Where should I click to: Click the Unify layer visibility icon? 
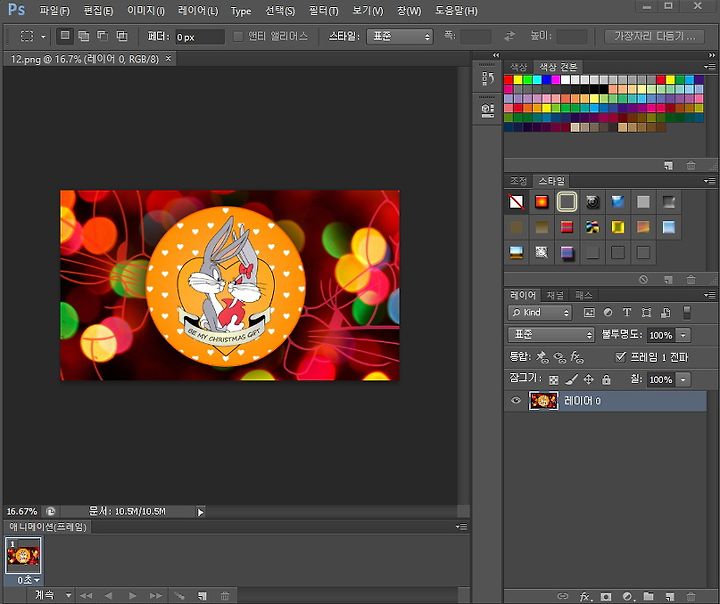point(560,357)
